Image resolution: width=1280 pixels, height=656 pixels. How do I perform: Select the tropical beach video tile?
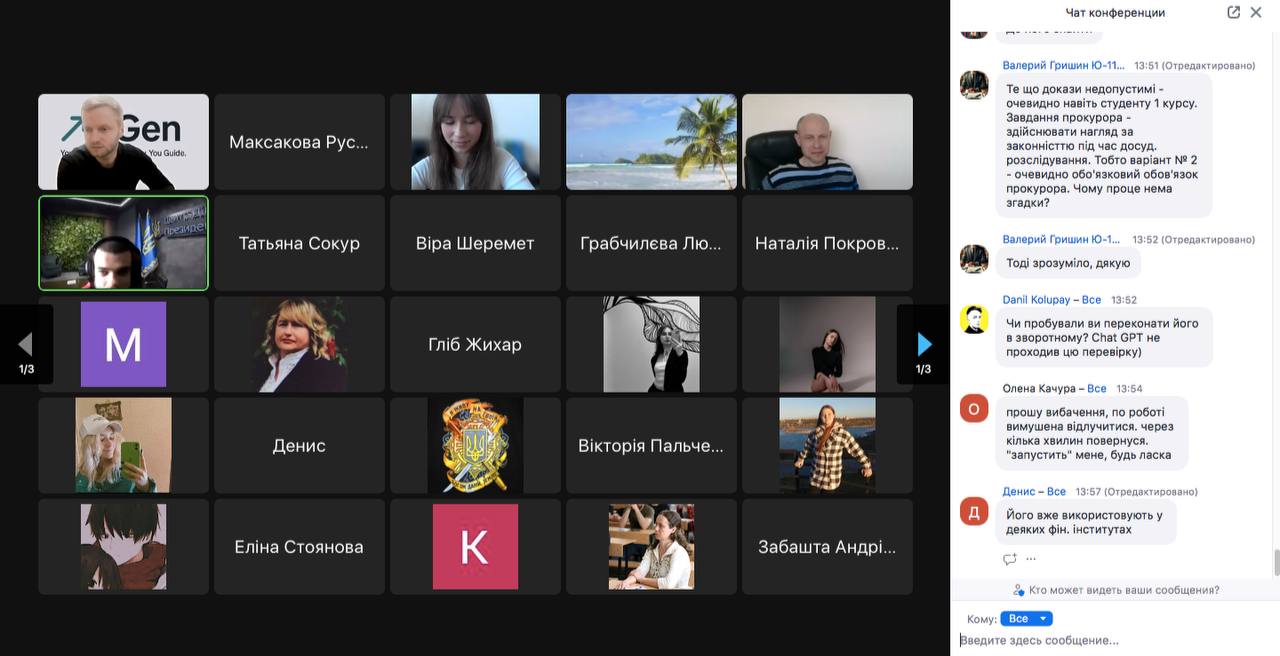(x=651, y=142)
